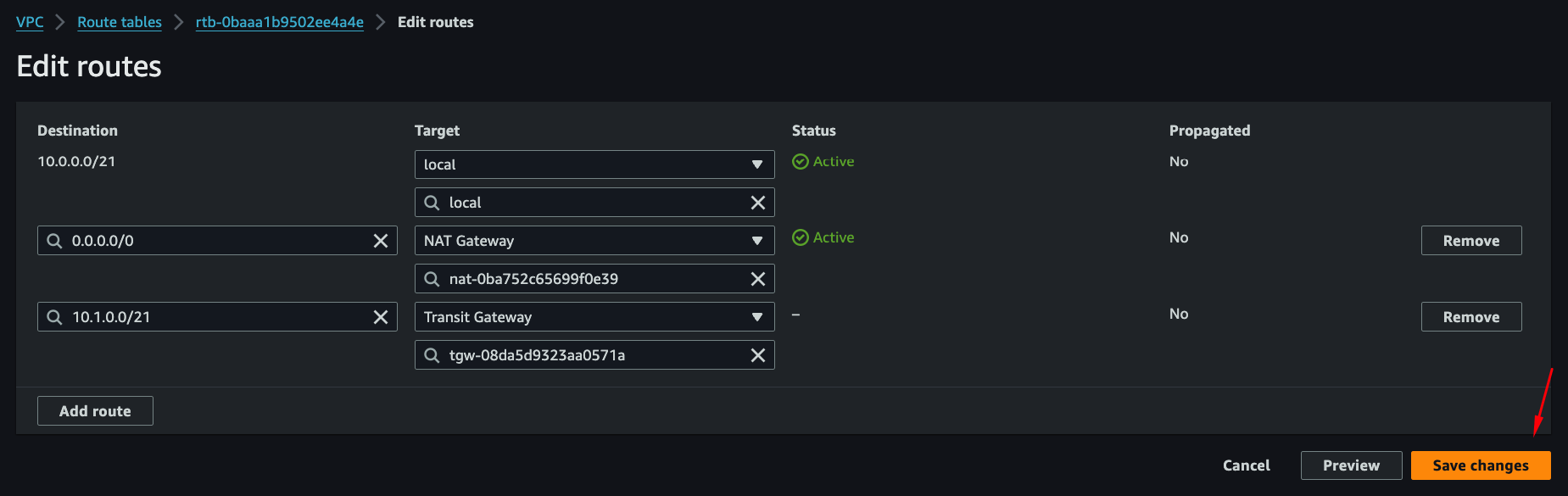Clear the tgw-08da5d9323aa0571a target value
Screen dimensions: 1568x496
758,355
